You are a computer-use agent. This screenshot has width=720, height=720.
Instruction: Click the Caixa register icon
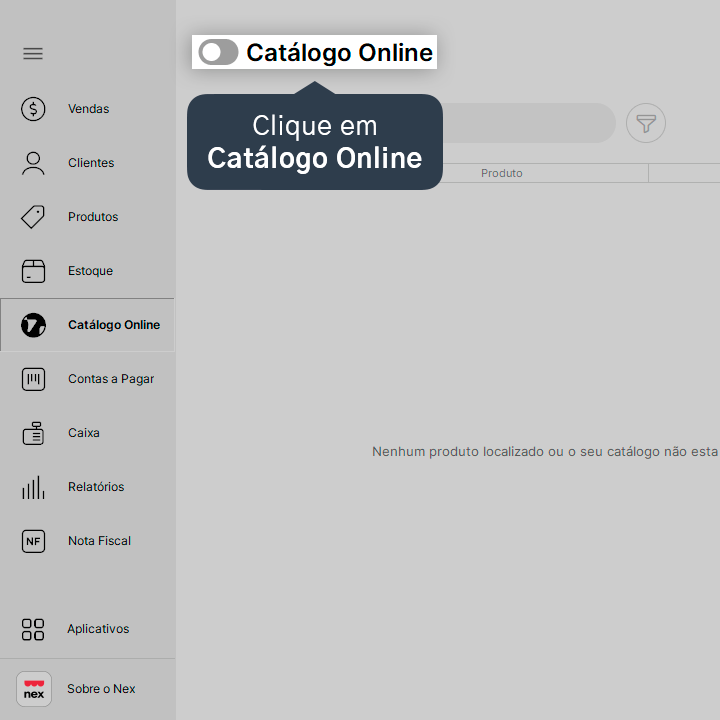coord(33,433)
